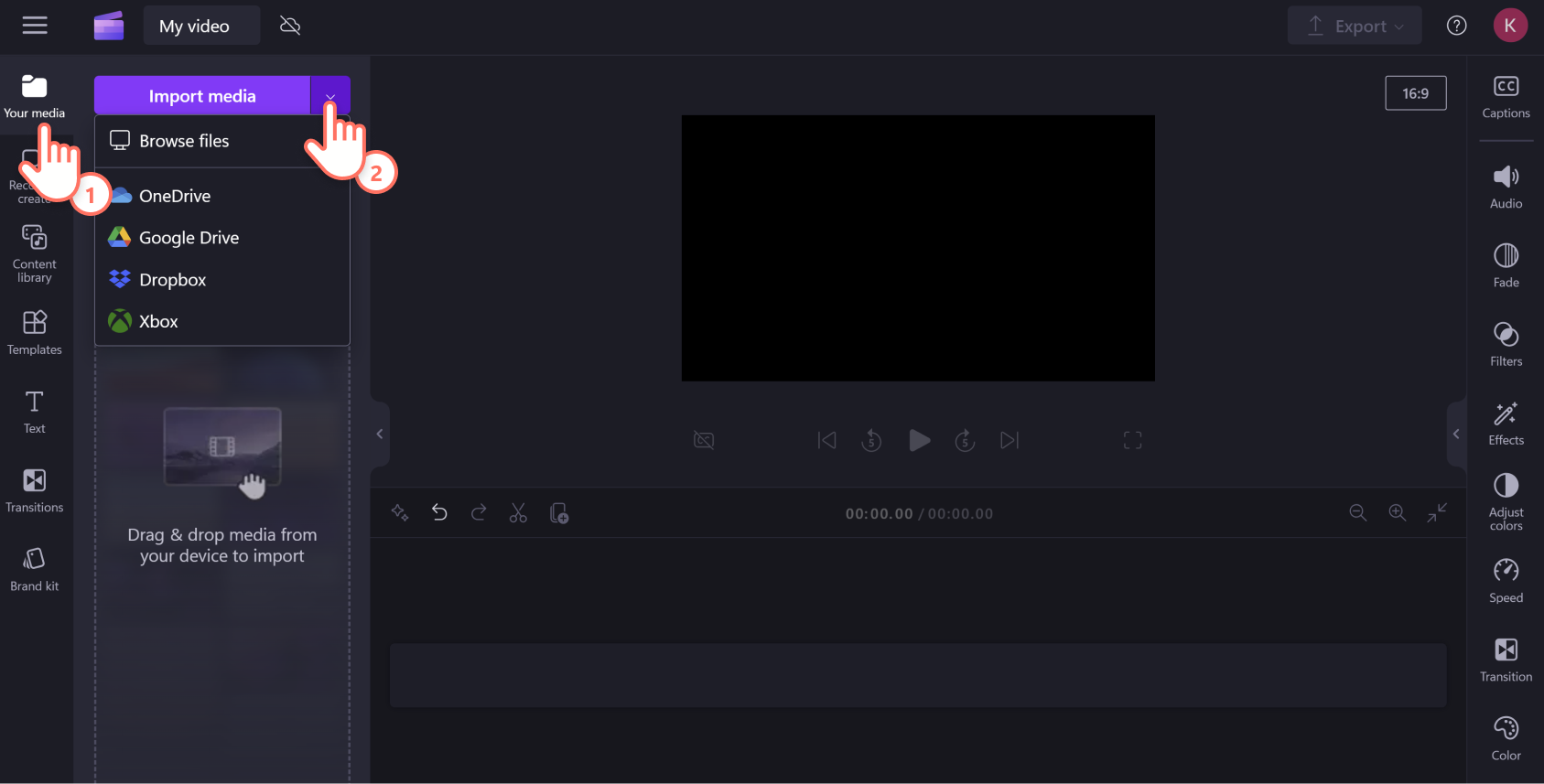
Task: Click the video preview canvas
Action: pos(918,248)
